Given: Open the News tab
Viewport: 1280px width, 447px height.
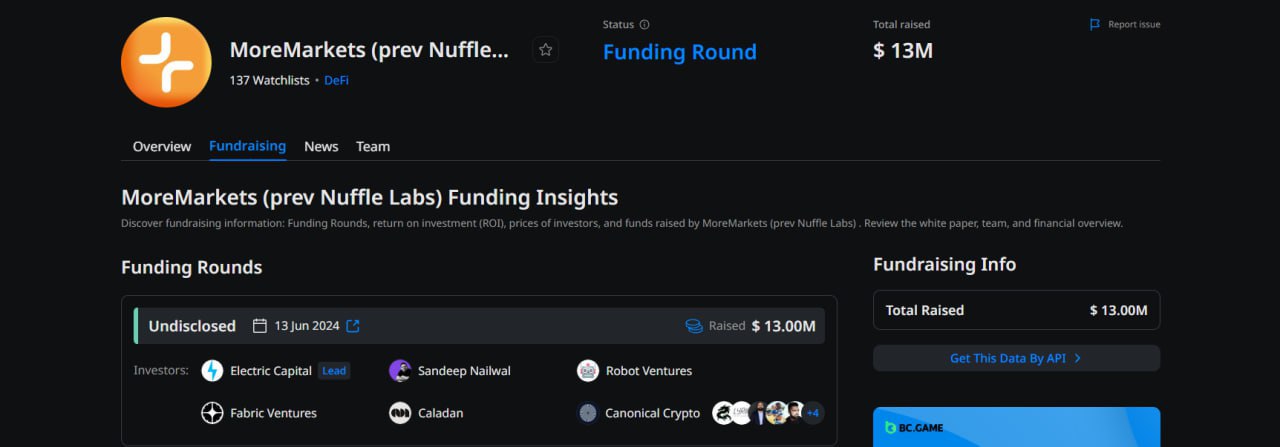Looking at the screenshot, I should click(x=321, y=147).
